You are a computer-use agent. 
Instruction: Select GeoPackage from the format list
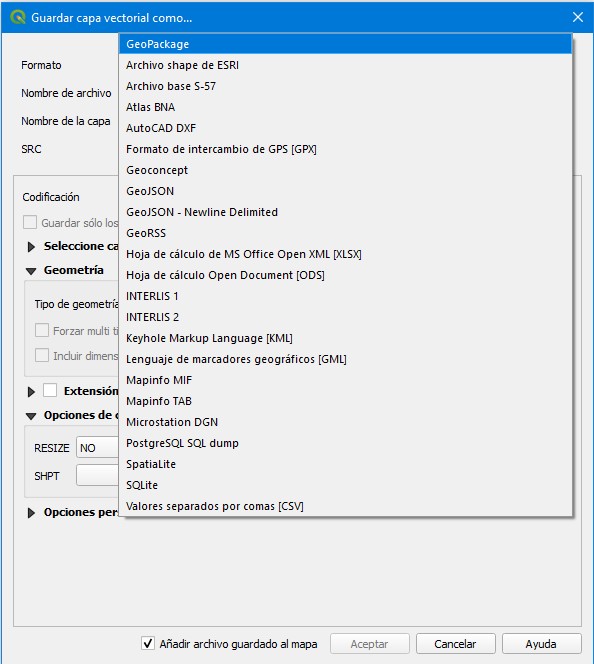345,44
